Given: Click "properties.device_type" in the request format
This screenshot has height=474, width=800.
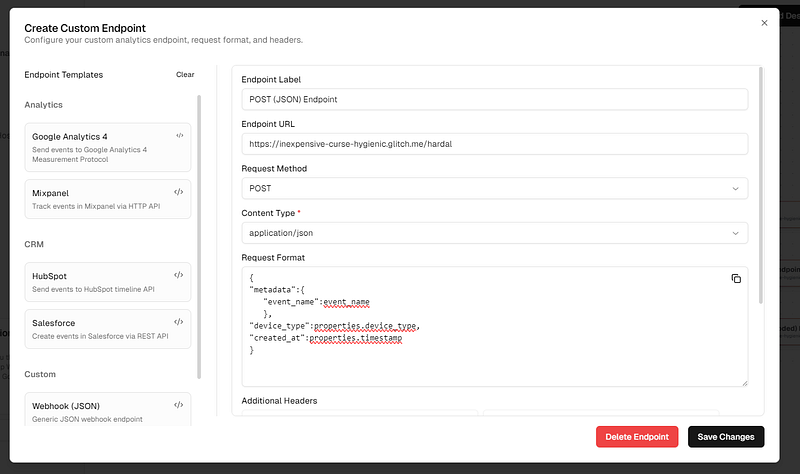Looking at the screenshot, I should click(x=365, y=326).
